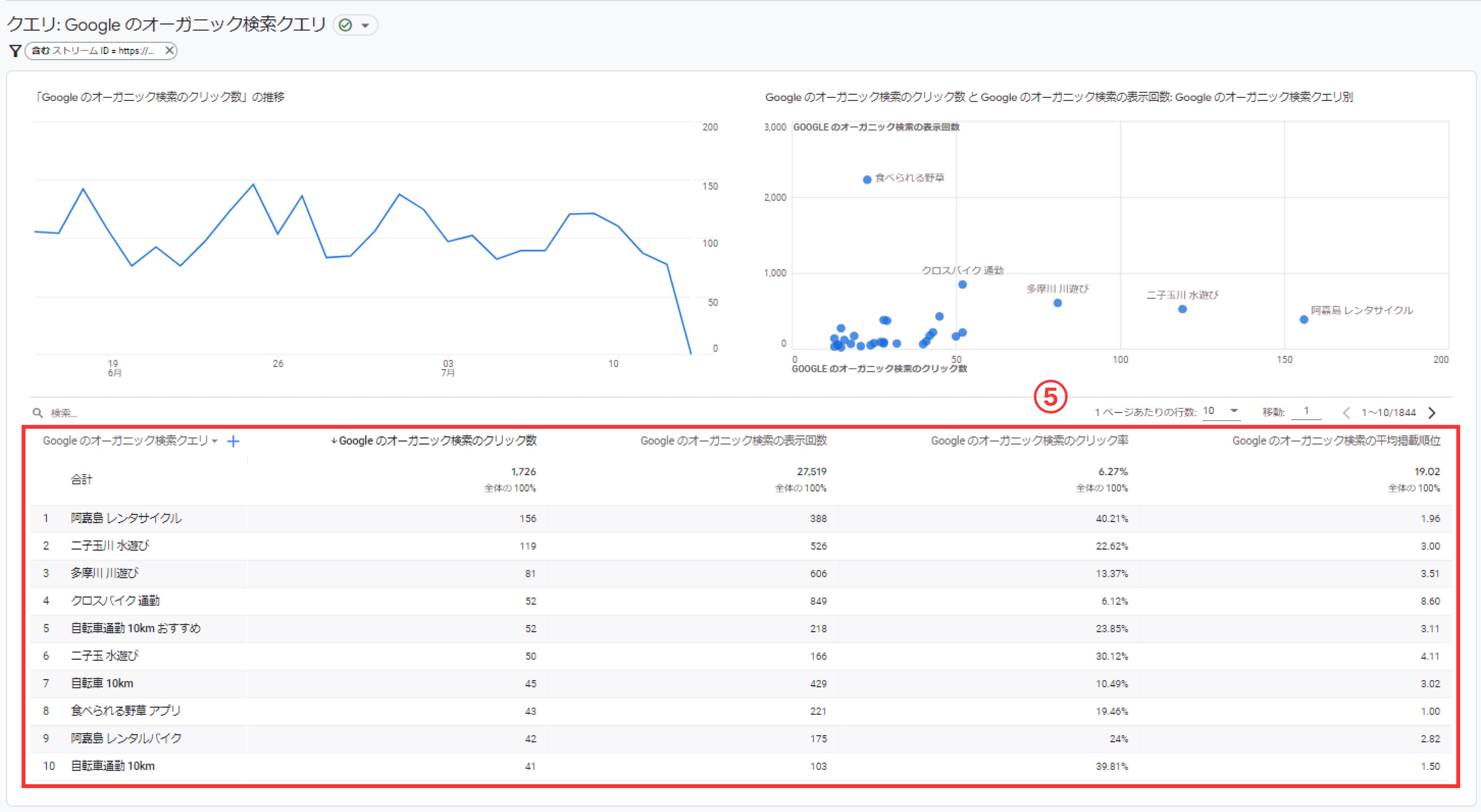
Task: Sort by Google のオーガニック検索のクリック率 column
Action: pyautogui.click(x=1029, y=441)
